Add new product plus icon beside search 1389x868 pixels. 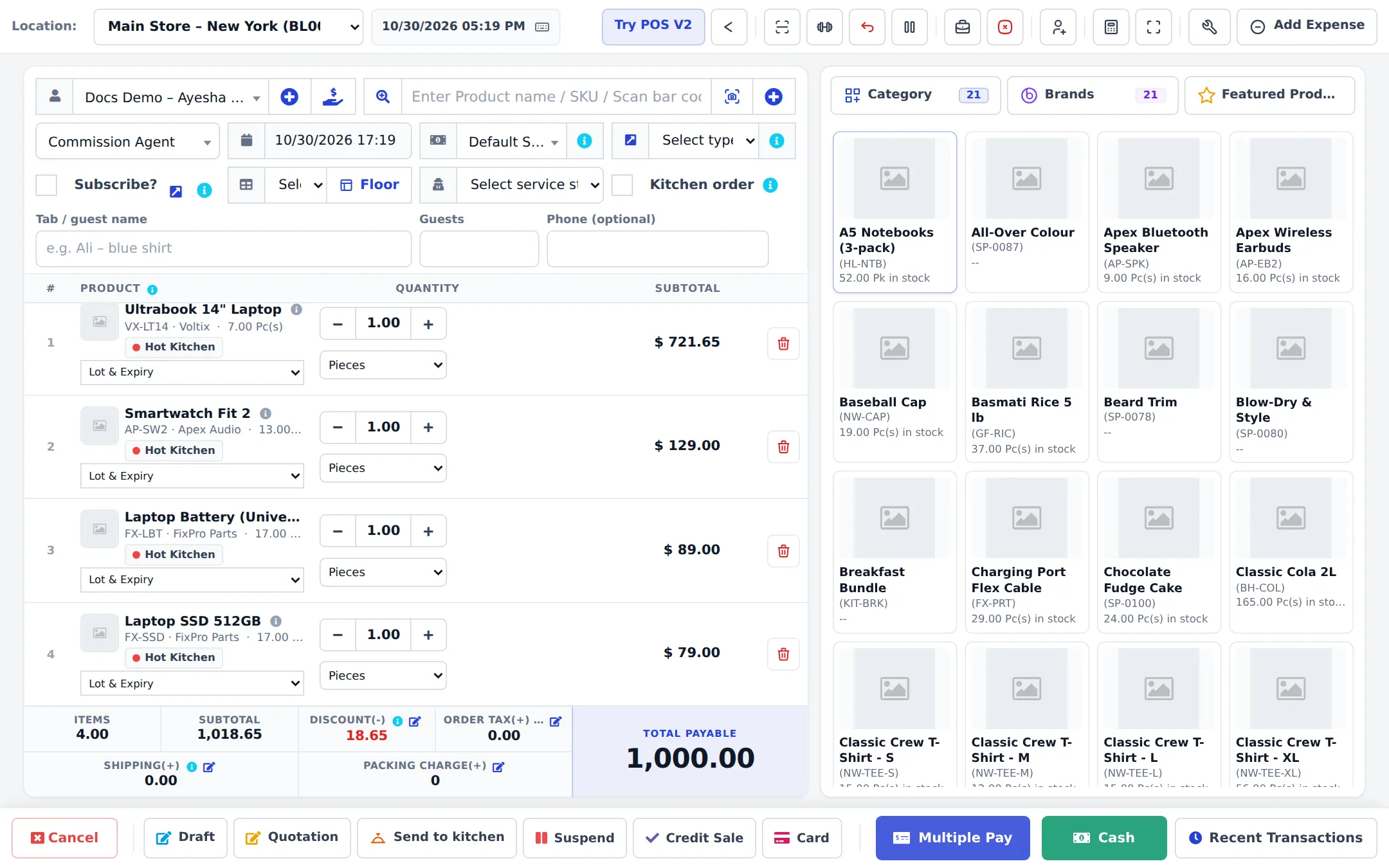tap(774, 97)
